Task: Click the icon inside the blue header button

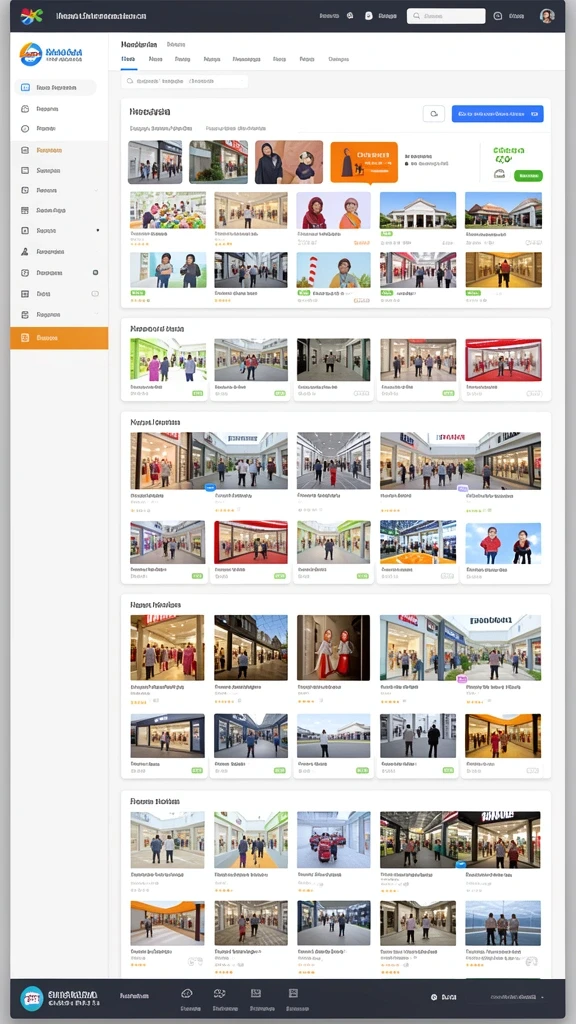Action: (x=535, y=114)
